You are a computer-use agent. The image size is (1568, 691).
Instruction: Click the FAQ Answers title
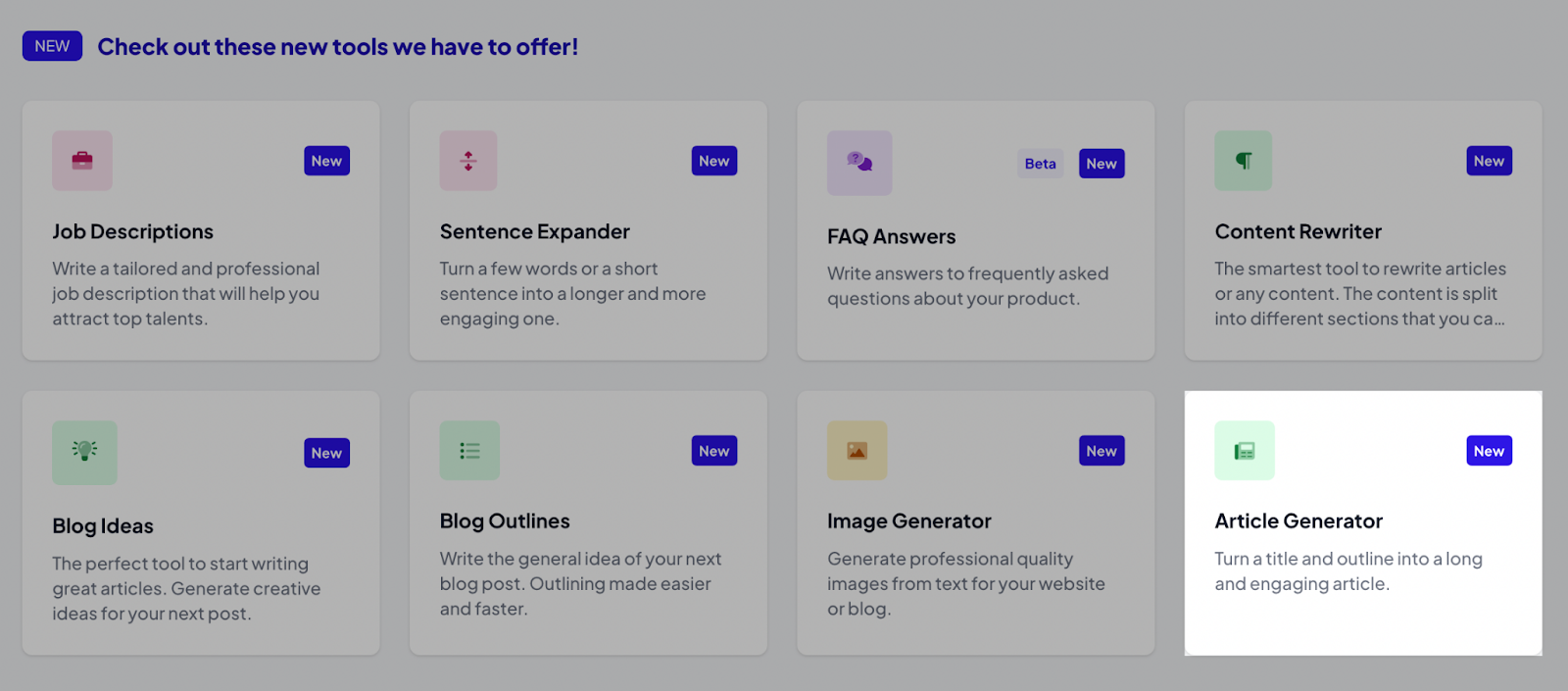tap(891, 237)
